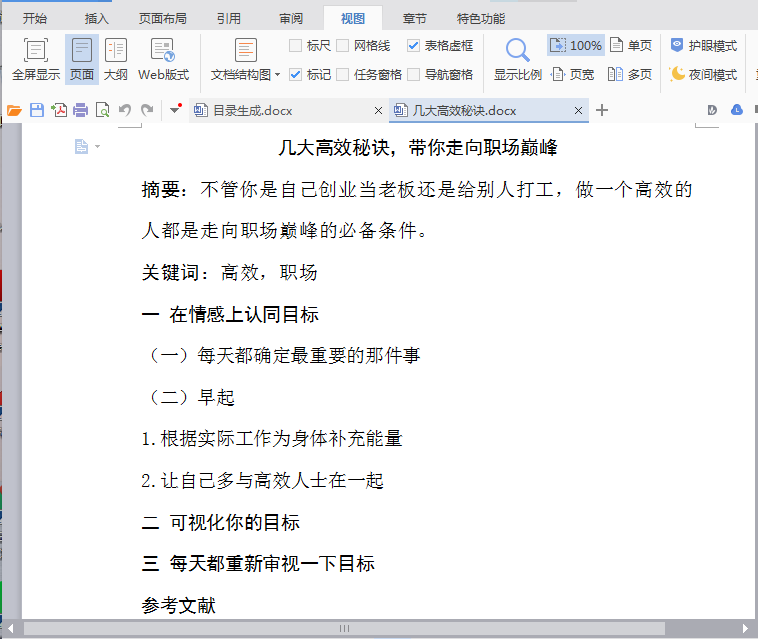Click horizontal scrollbar right arrow

click(x=745, y=628)
